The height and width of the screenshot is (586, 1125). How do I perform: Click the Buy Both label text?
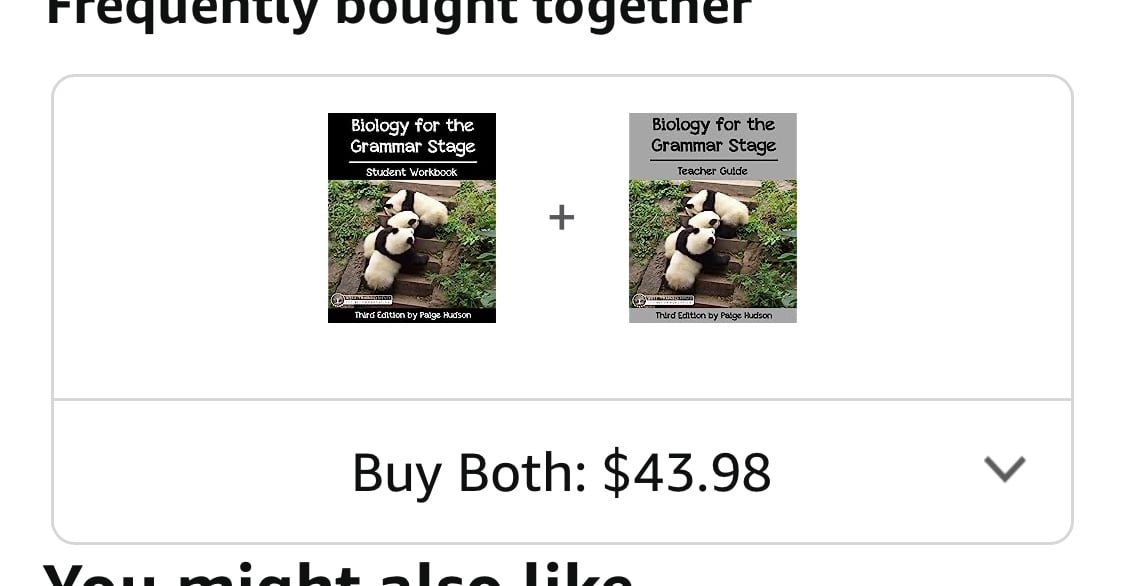point(469,473)
